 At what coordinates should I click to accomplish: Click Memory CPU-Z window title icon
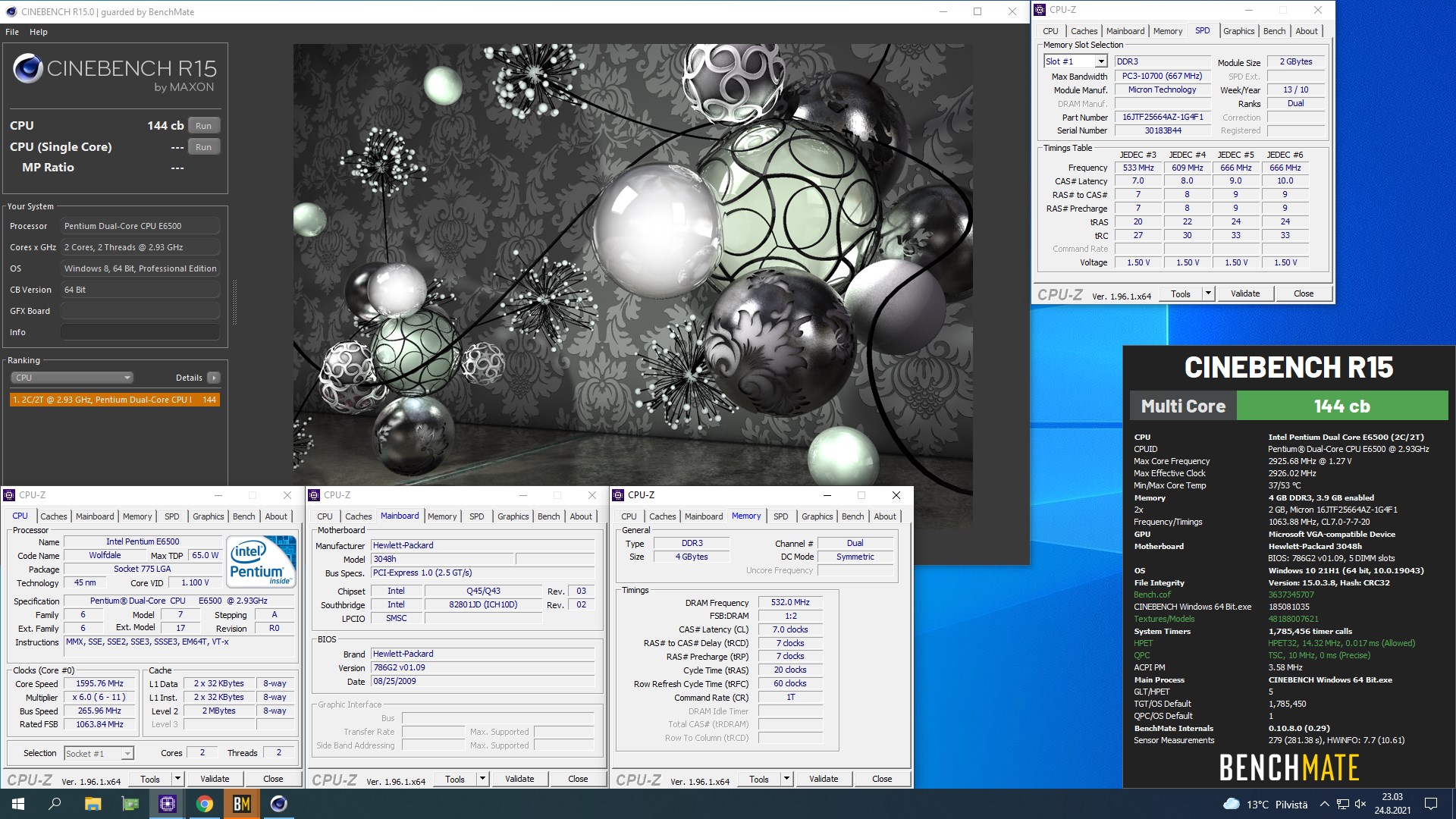pos(618,495)
